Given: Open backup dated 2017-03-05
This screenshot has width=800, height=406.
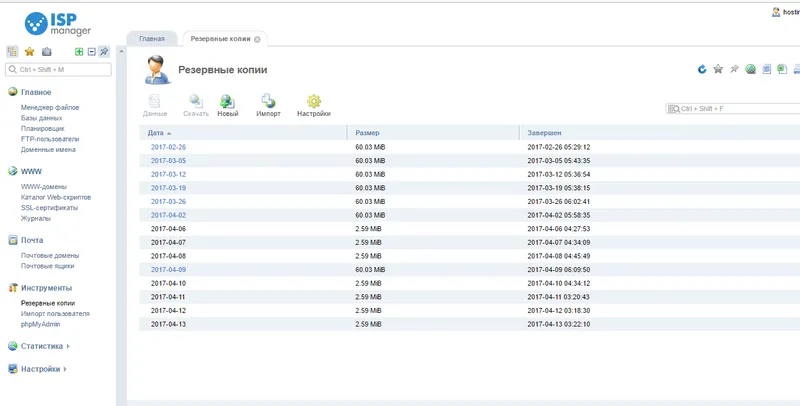Looking at the screenshot, I should click(x=168, y=161).
